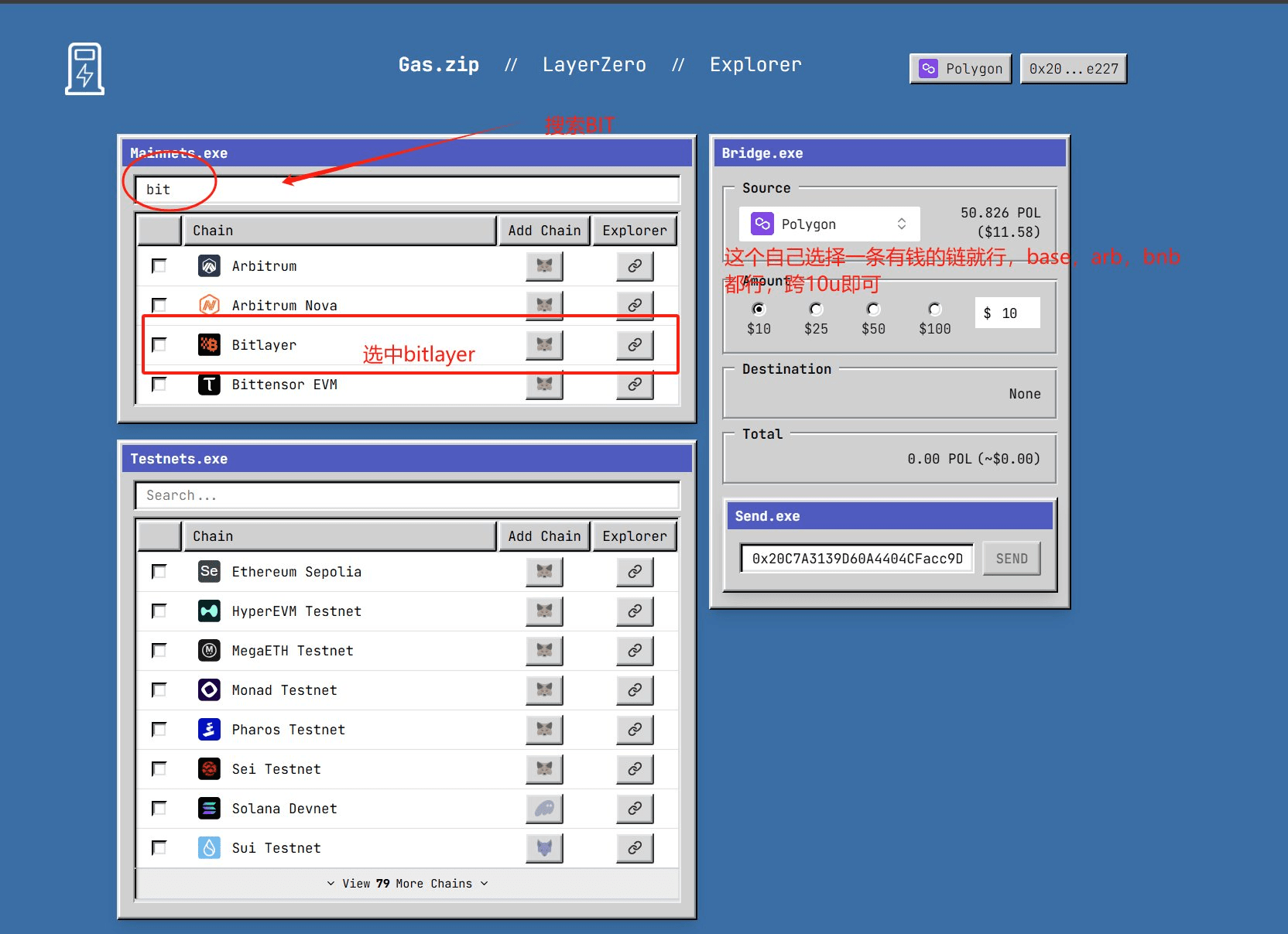
Task: Open HyperEVM Testnet explorer link icon
Action: point(635,611)
